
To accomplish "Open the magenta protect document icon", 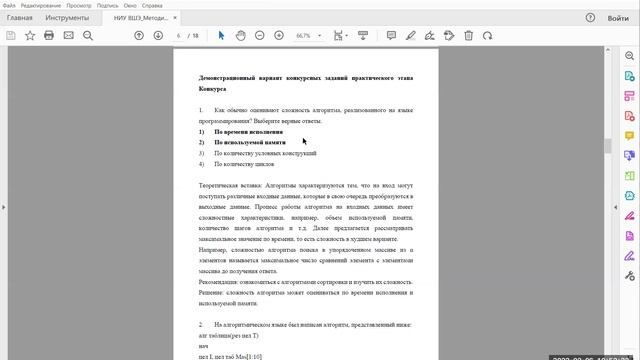I will pos(629,236).
